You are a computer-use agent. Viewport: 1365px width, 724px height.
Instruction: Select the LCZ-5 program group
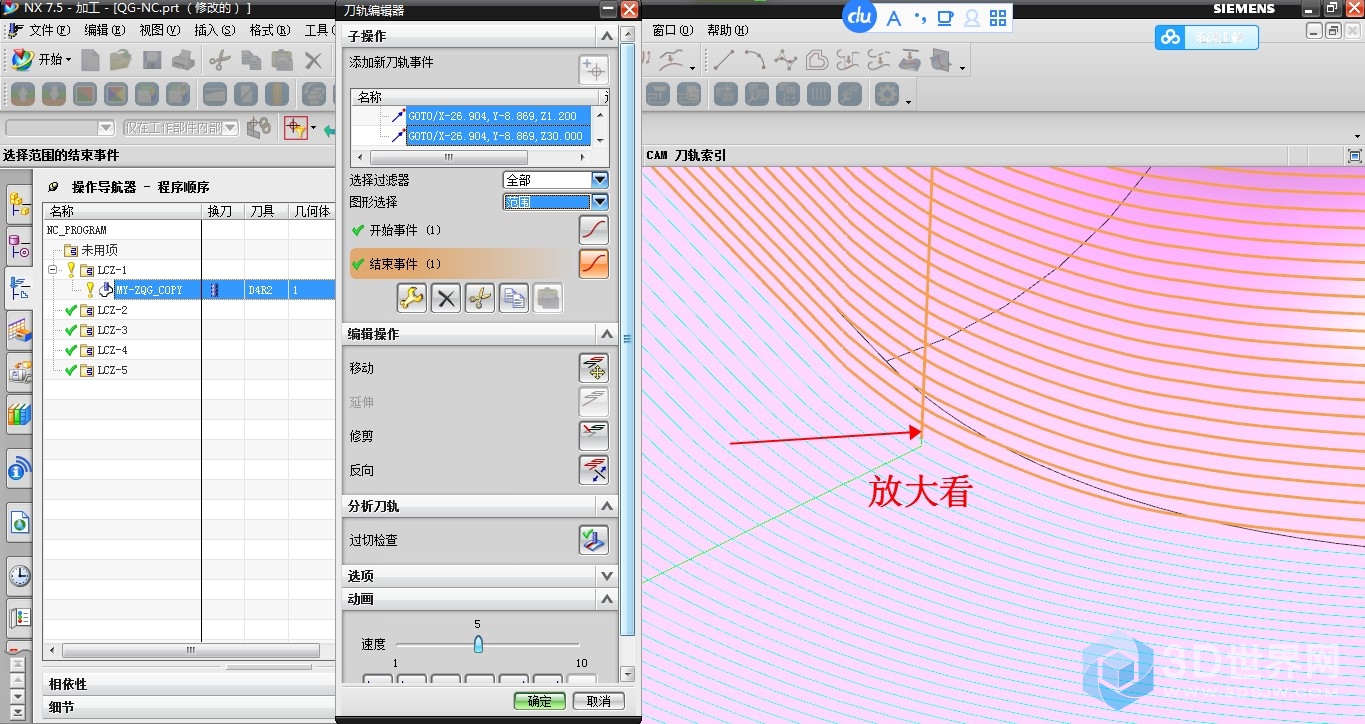coord(112,370)
